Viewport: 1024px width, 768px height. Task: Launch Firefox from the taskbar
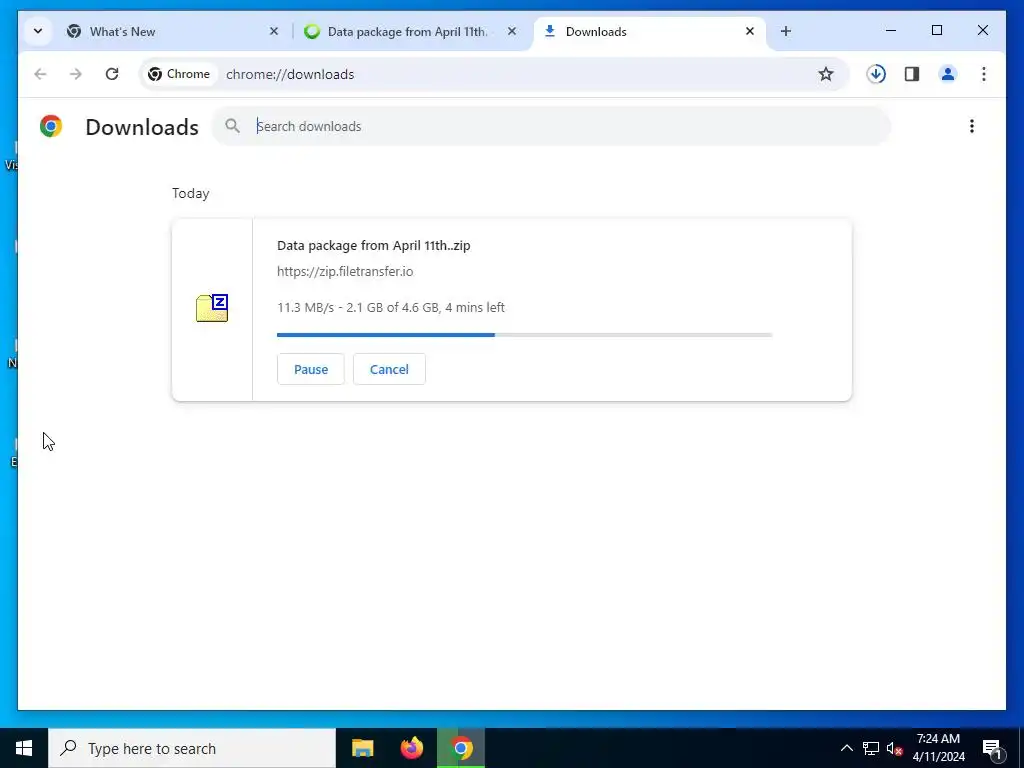411,748
